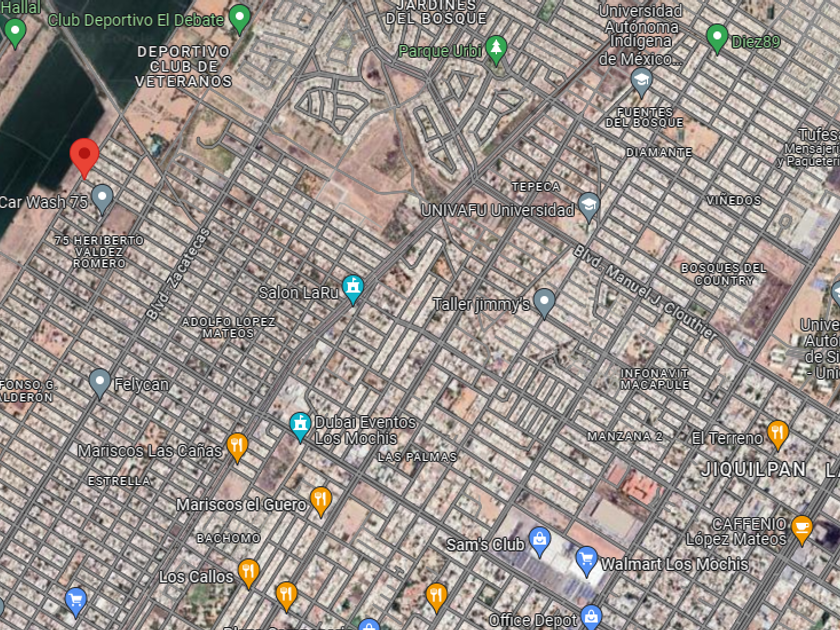Click the VIÑEDOS neighborhood label
The height and width of the screenshot is (630, 840).
pyautogui.click(x=733, y=200)
